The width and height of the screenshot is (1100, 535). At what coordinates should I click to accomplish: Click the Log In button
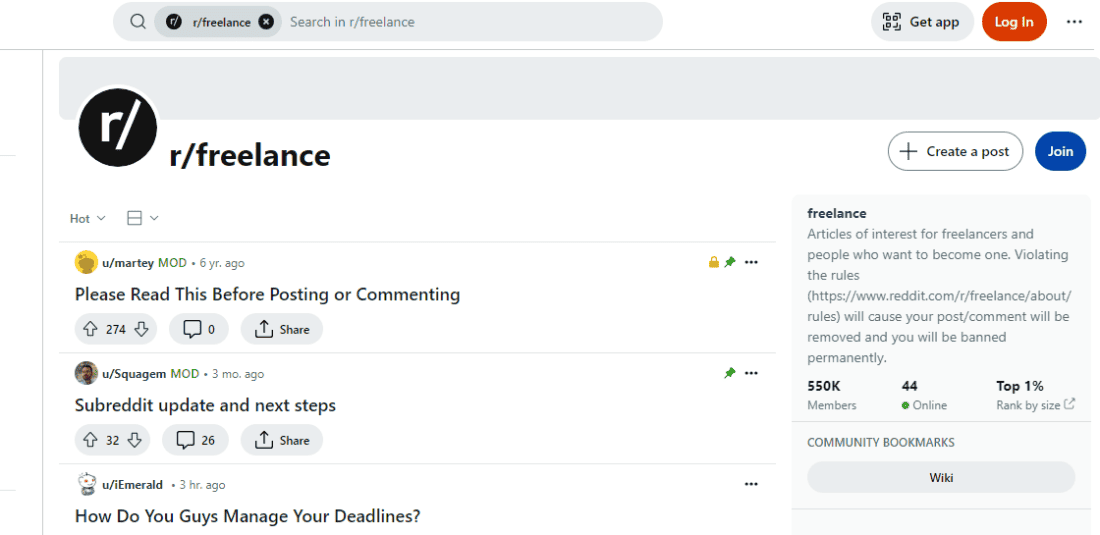(1014, 22)
